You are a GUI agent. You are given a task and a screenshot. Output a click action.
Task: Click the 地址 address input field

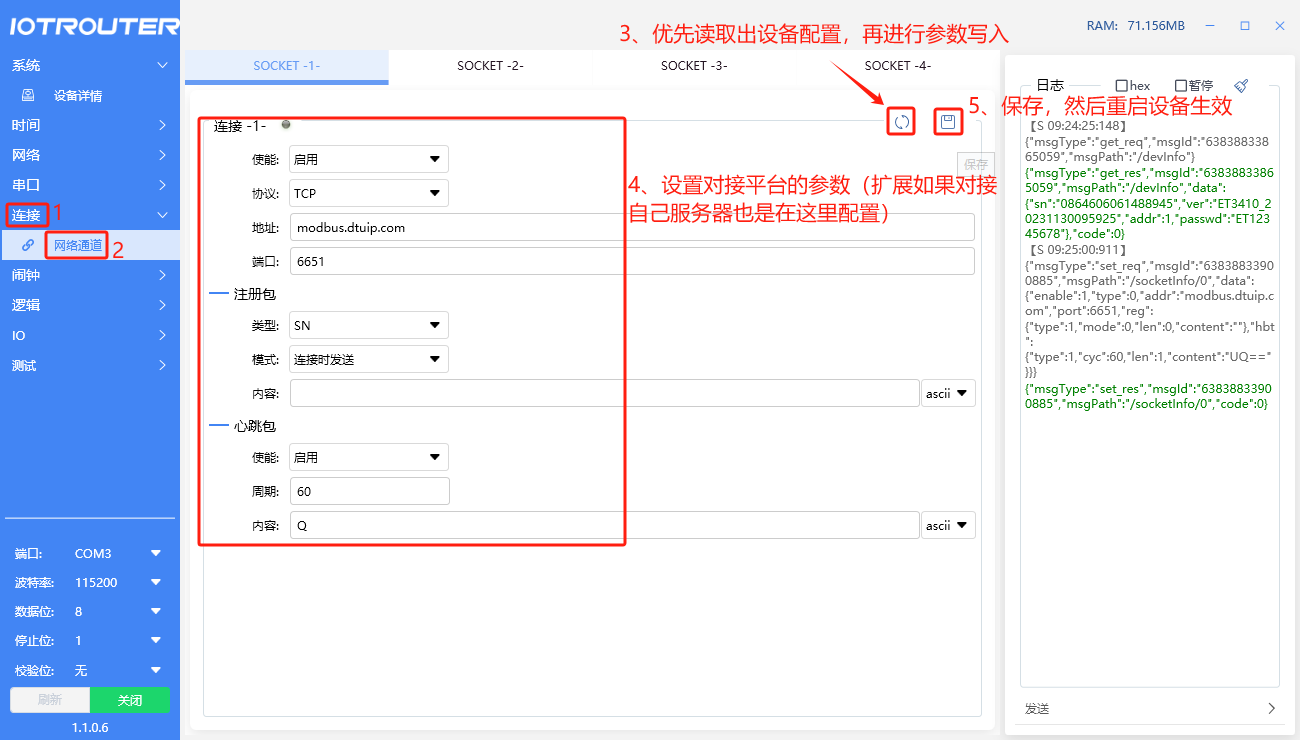tap(631, 227)
